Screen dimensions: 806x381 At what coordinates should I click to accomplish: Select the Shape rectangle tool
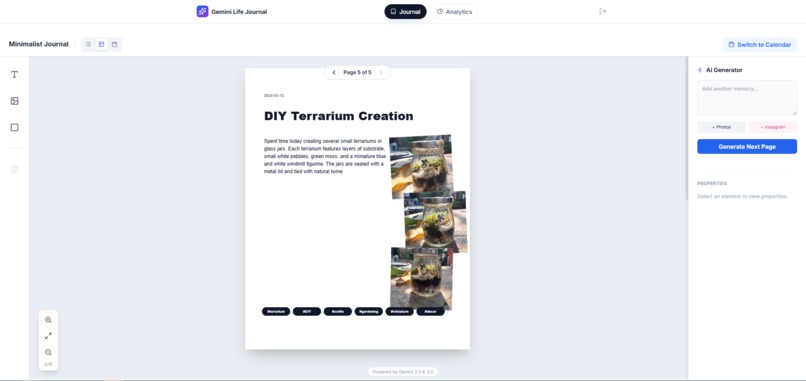(14, 128)
